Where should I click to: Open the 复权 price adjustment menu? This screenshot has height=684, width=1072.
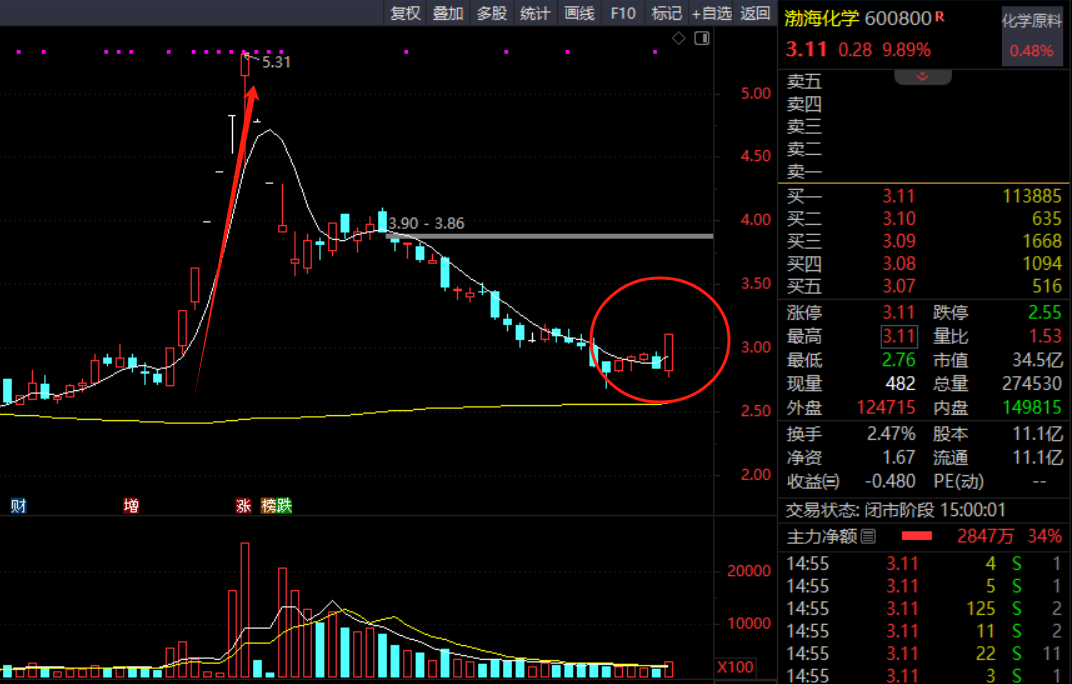405,13
